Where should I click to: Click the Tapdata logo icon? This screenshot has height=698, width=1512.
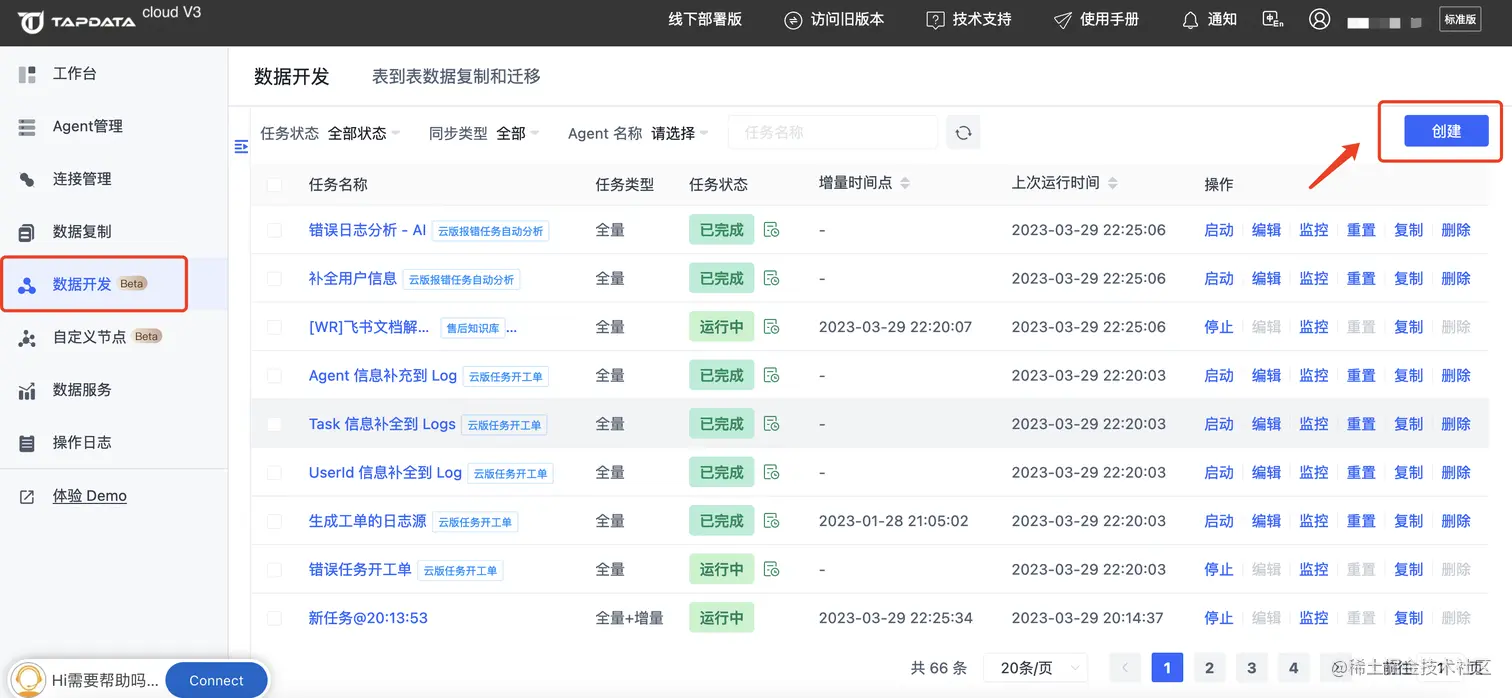pyautogui.click(x=31, y=21)
